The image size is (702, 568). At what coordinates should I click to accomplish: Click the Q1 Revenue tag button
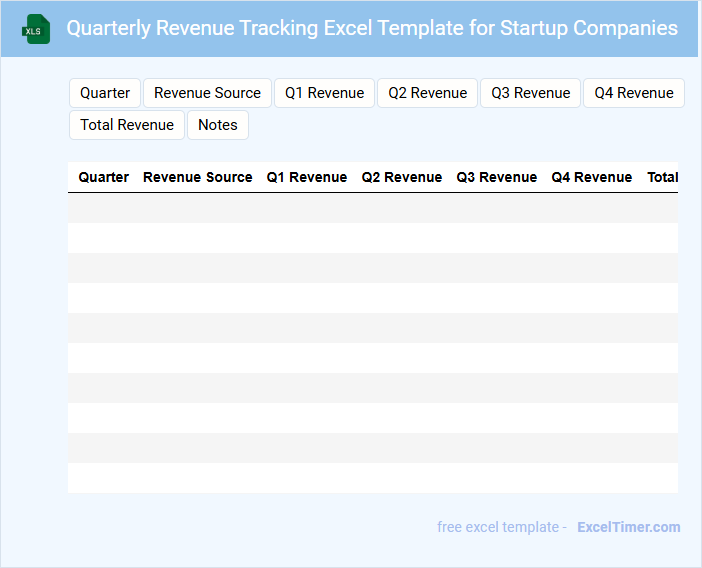coord(324,93)
